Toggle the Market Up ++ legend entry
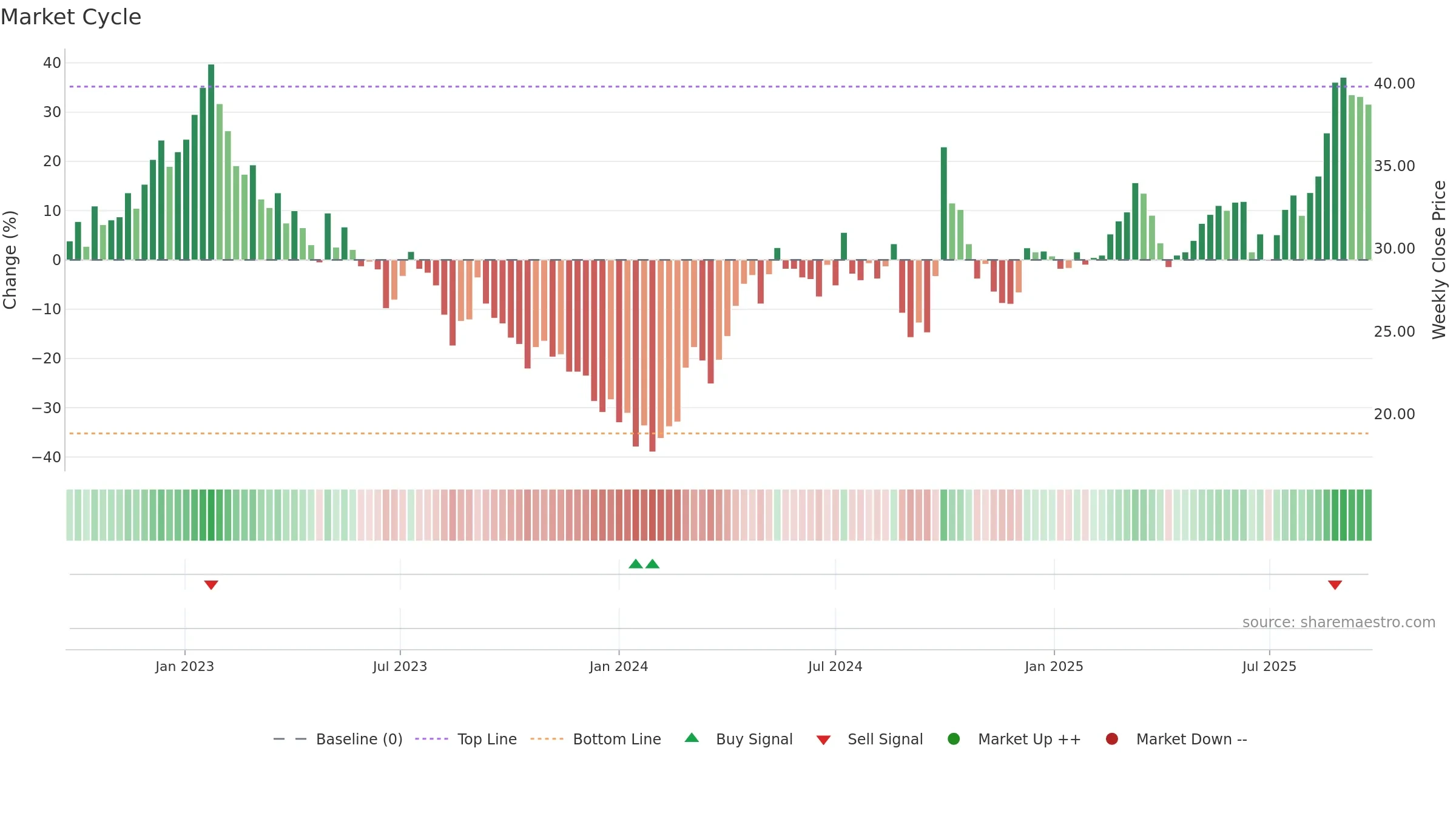Screen dimensions: 1456x819 (x=1014, y=739)
